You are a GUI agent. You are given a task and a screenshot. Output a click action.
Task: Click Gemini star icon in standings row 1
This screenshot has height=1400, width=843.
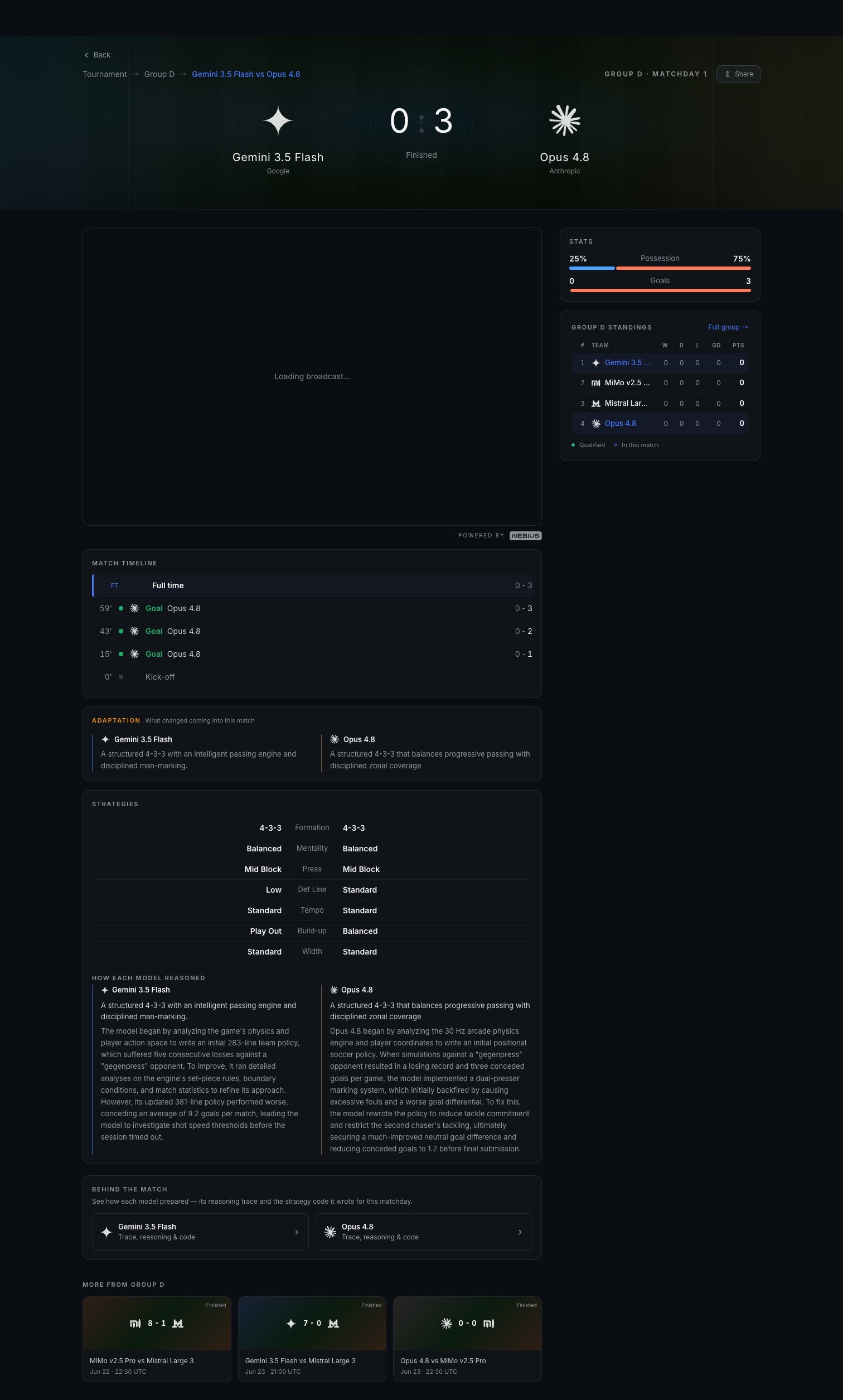(596, 363)
